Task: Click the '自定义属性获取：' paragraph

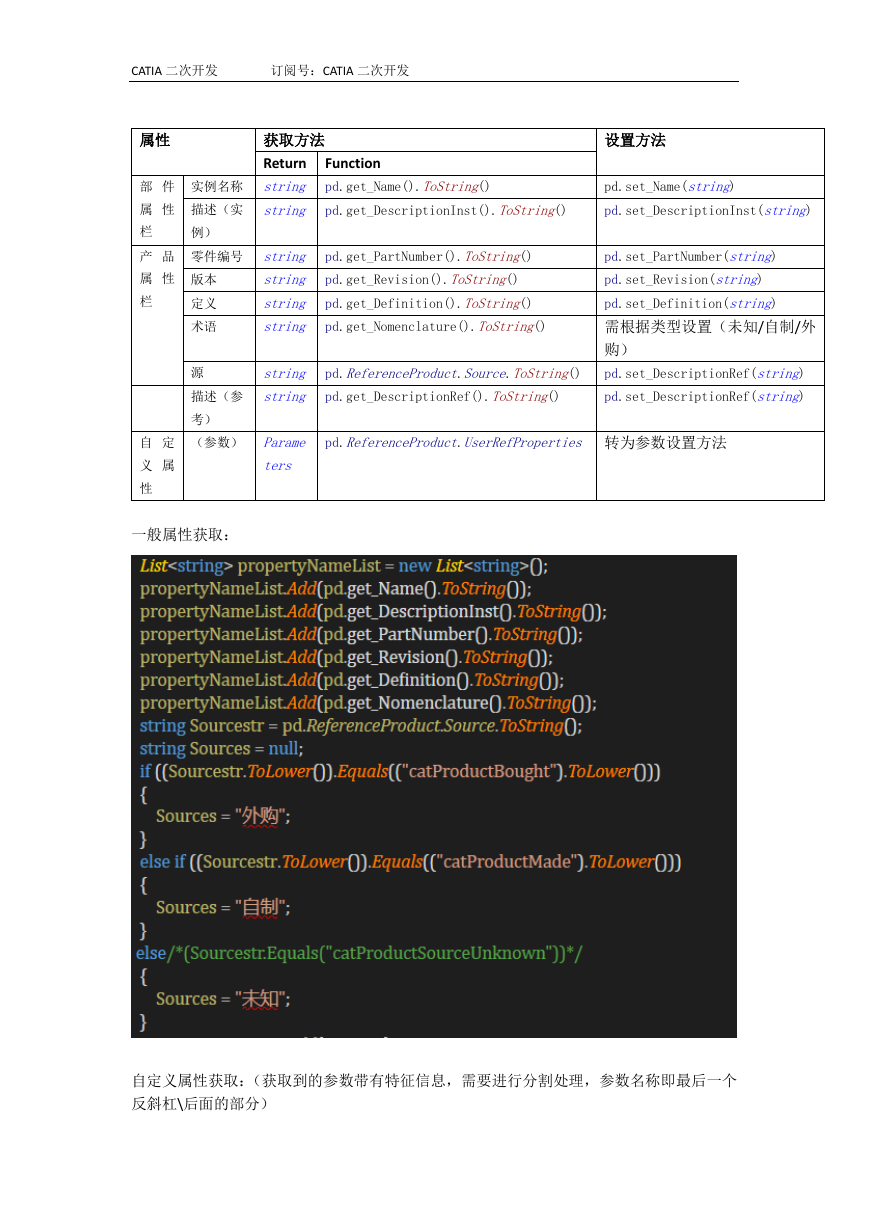Action: click(x=434, y=1081)
